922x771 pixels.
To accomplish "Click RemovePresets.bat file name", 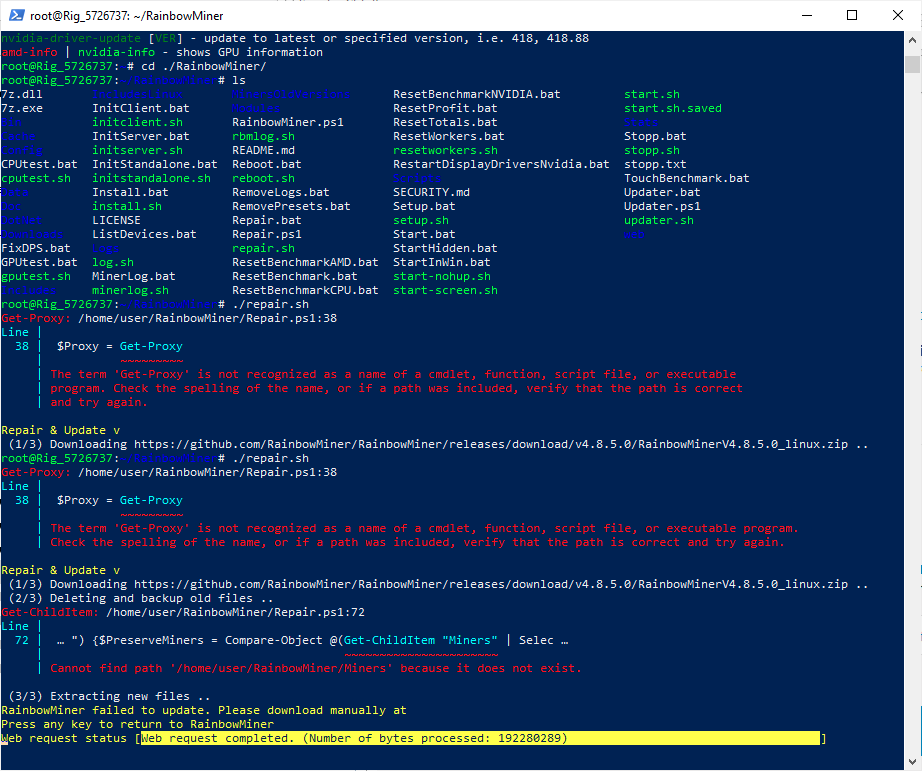I will coord(291,206).
